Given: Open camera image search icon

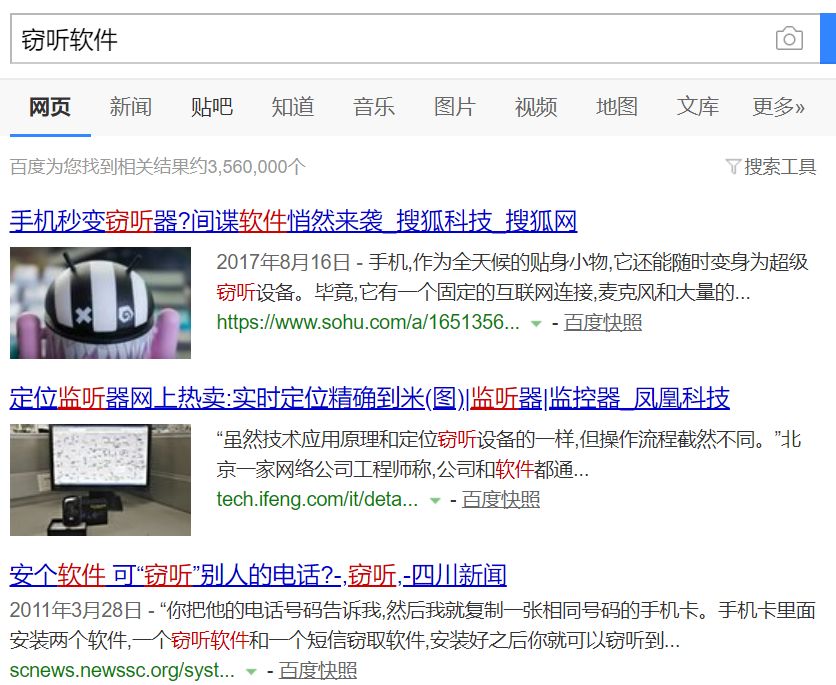Looking at the screenshot, I should pos(789,39).
